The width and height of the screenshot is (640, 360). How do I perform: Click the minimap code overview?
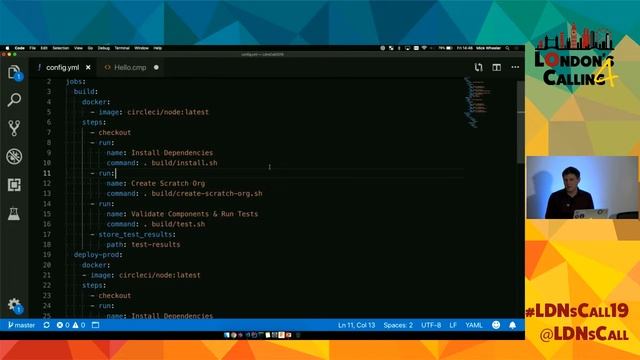(x=477, y=102)
